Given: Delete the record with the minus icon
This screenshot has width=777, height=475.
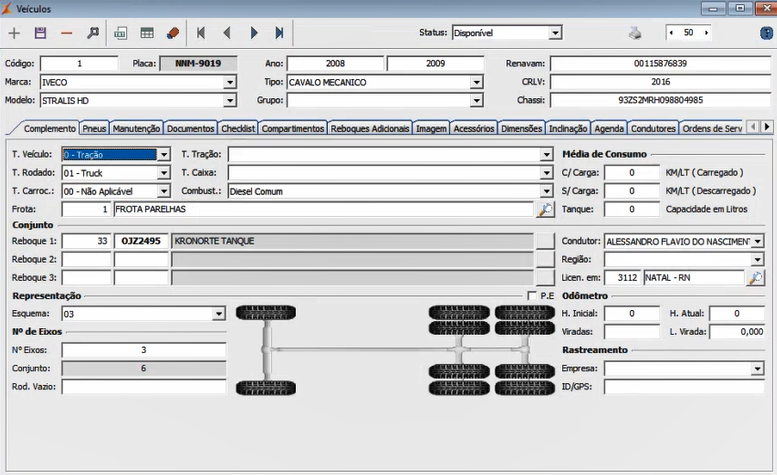Looking at the screenshot, I should point(66,33).
